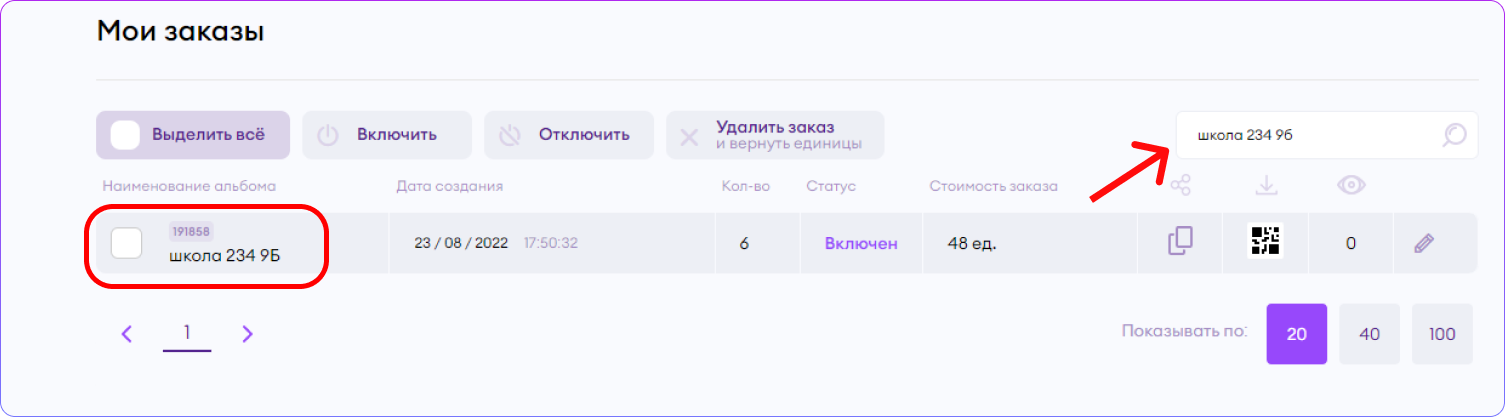Click the download column header icon
This screenshot has width=1505, height=417.
[x=1267, y=185]
